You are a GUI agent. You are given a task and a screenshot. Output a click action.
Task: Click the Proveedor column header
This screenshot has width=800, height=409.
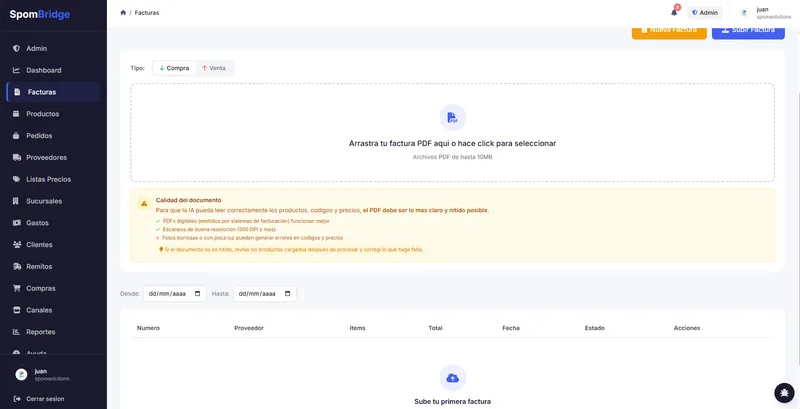(x=249, y=328)
